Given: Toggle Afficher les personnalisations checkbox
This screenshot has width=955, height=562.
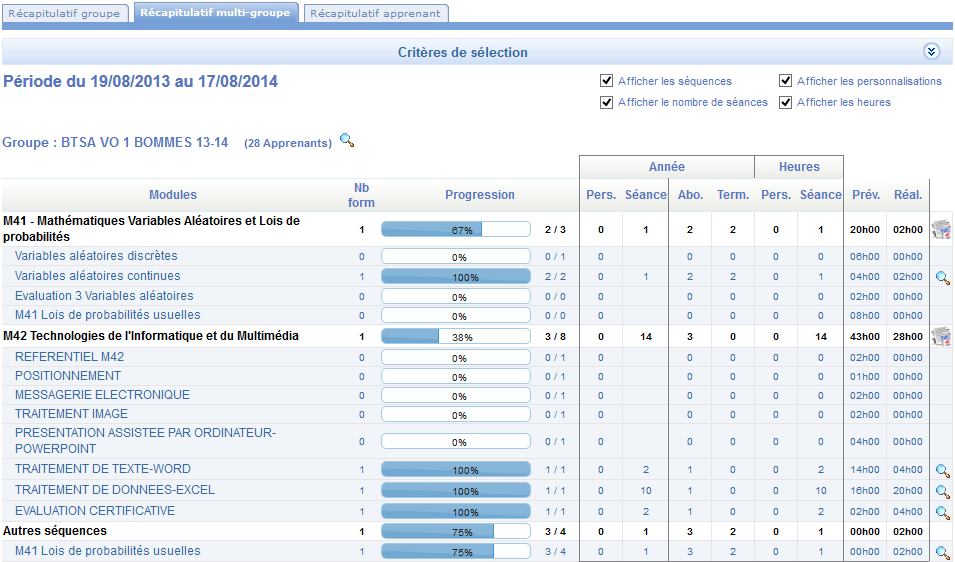Looking at the screenshot, I should (x=786, y=81).
